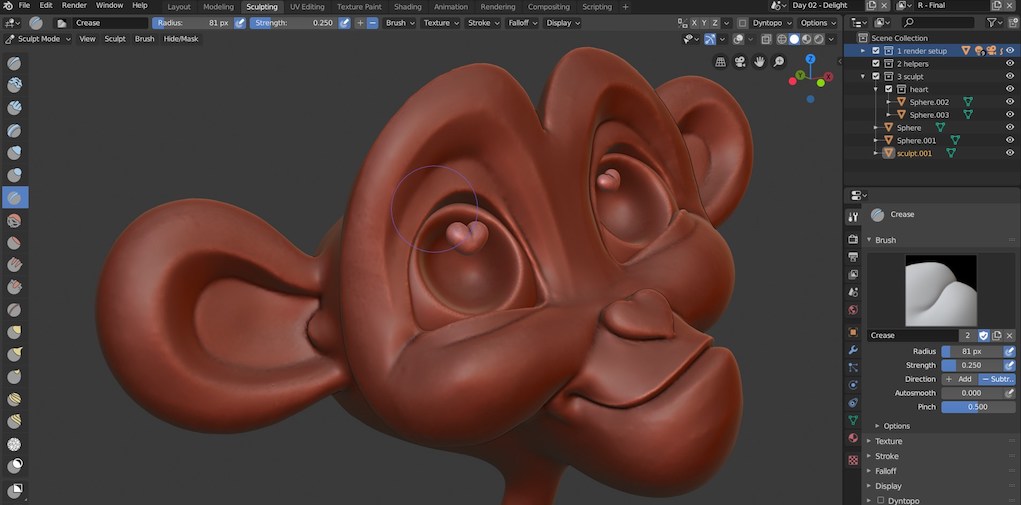Hide the 2 helpers collection
The width and height of the screenshot is (1021, 505).
click(1009, 64)
